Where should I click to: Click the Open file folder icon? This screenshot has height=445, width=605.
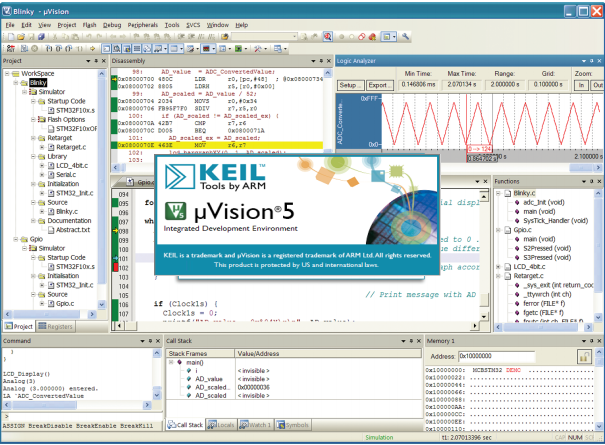21,37
